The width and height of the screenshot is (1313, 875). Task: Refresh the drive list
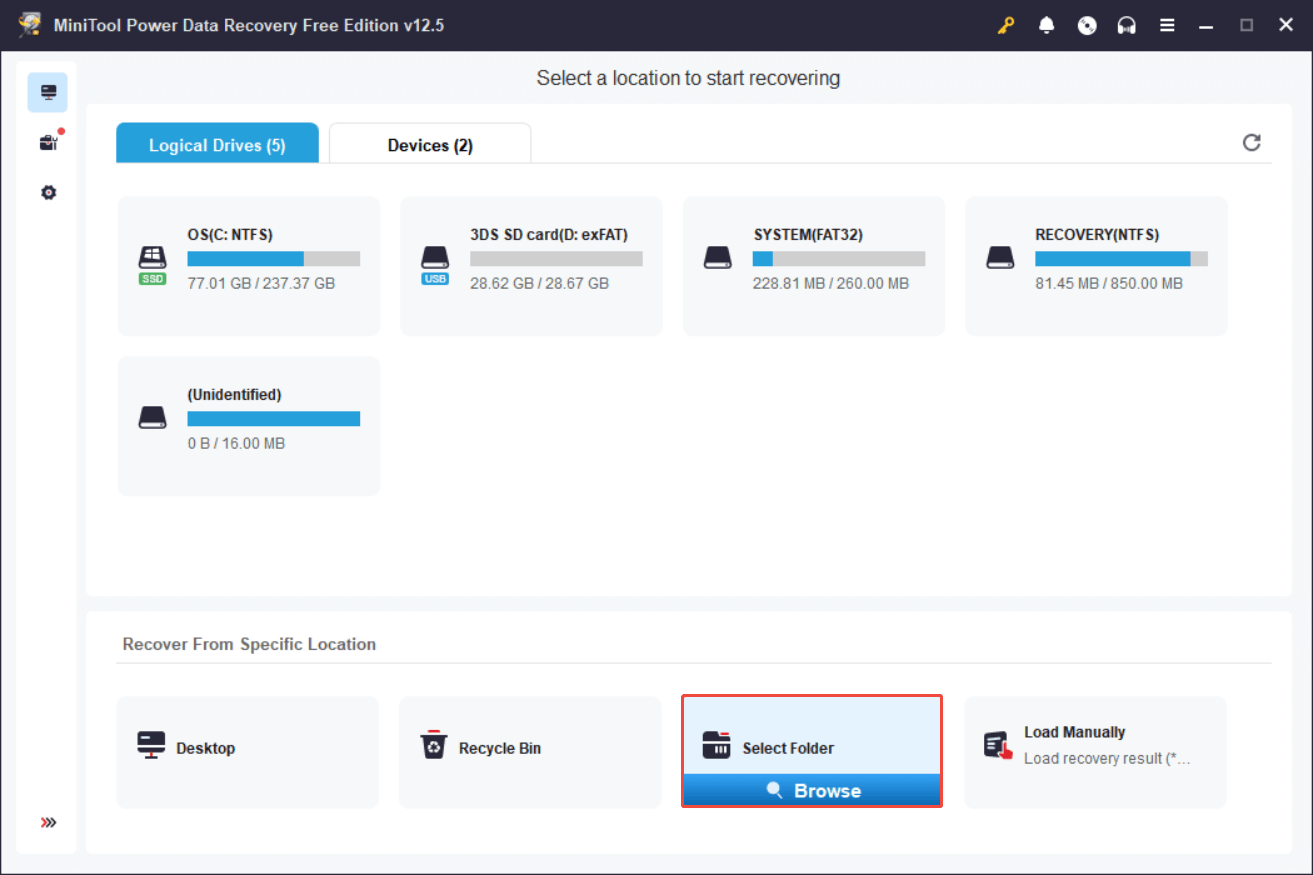[1251, 143]
